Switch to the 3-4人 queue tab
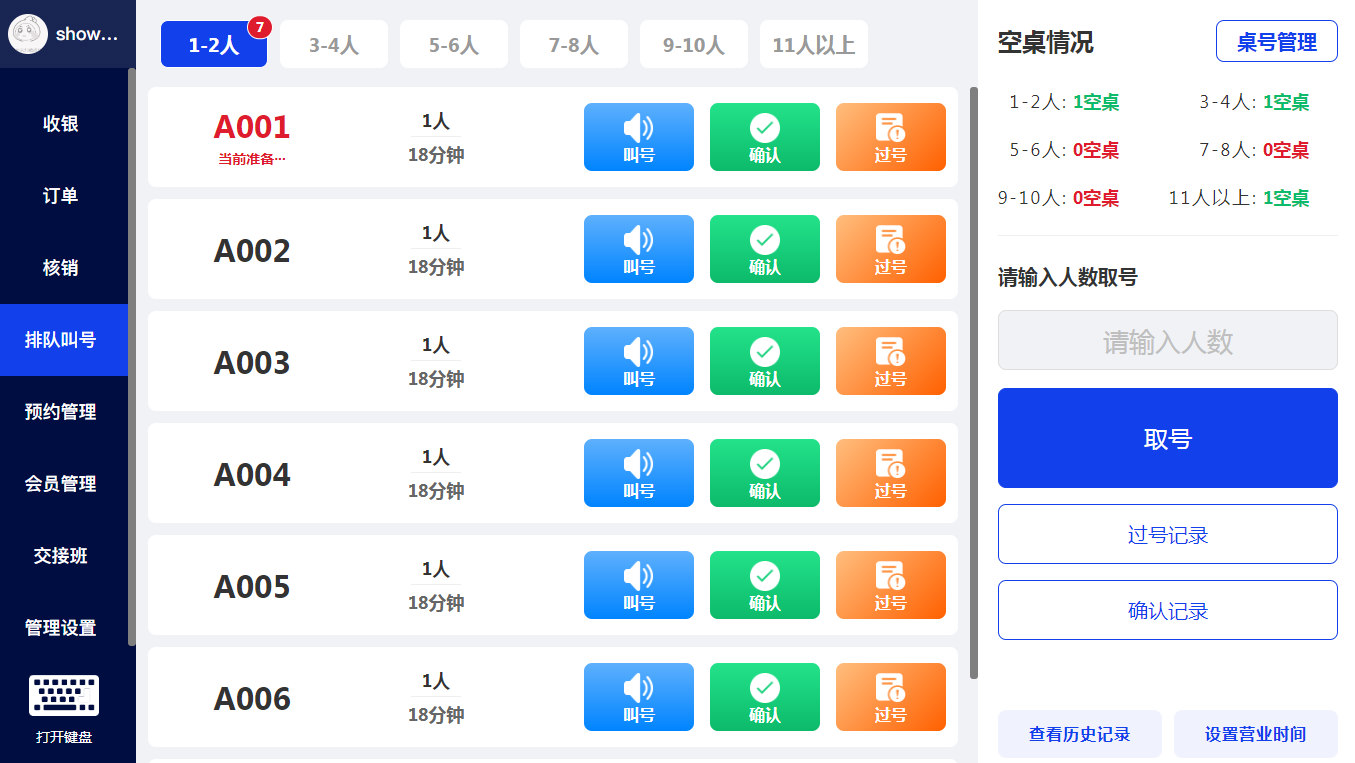 [x=333, y=45]
